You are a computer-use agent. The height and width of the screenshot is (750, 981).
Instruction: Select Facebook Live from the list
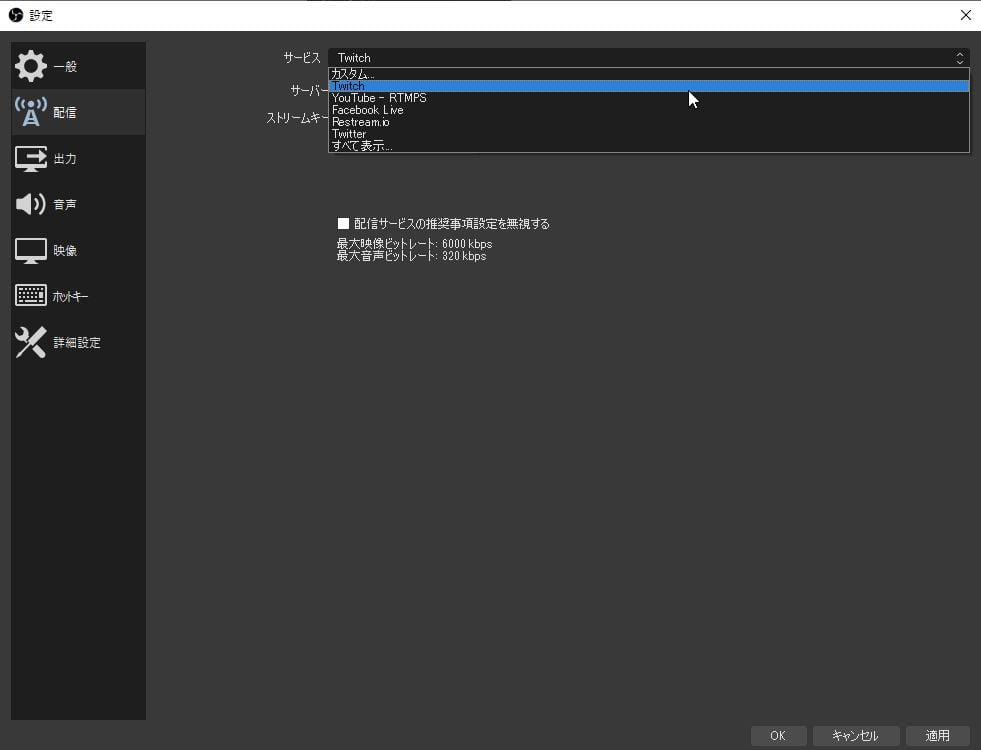(x=368, y=110)
